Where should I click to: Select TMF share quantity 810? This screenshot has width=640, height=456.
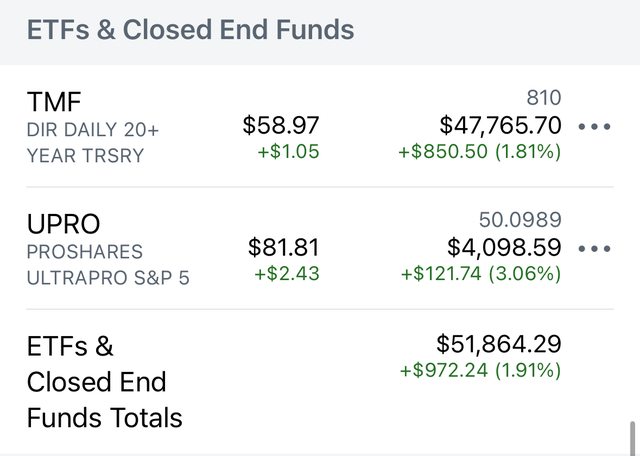543,98
